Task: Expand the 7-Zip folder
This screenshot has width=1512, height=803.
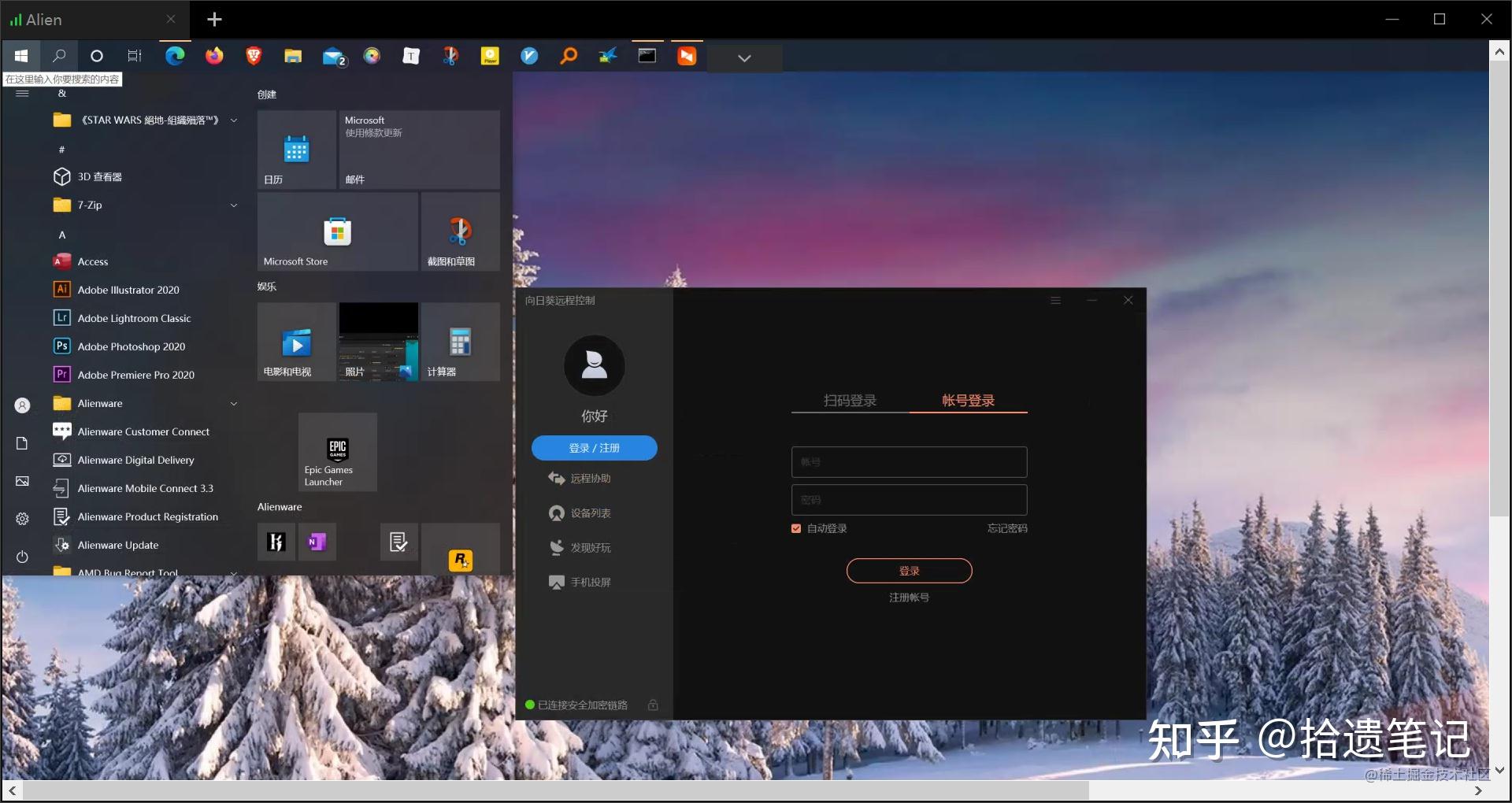Action: [233, 205]
